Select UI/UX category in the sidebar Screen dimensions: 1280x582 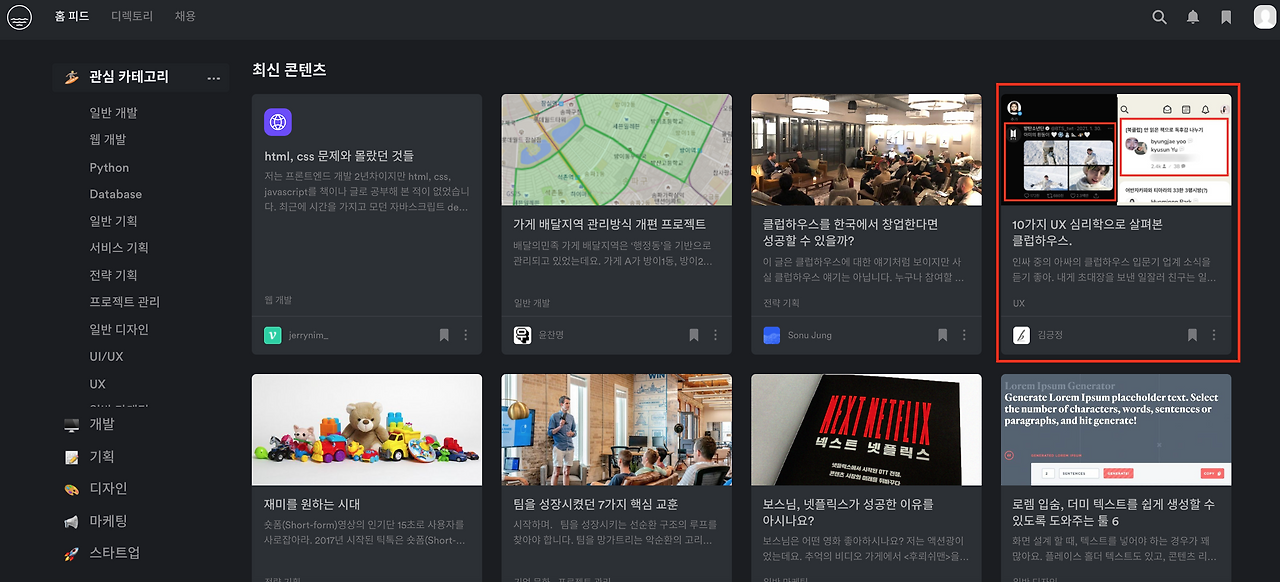tap(106, 356)
